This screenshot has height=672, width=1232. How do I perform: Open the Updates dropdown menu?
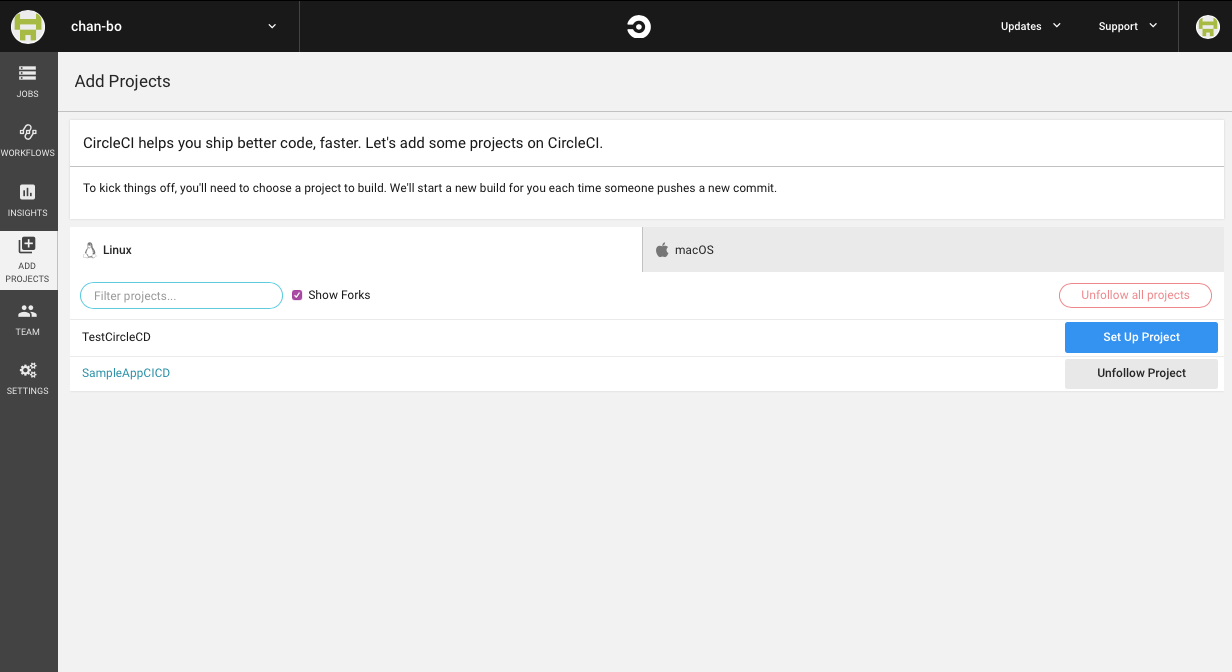(1030, 27)
